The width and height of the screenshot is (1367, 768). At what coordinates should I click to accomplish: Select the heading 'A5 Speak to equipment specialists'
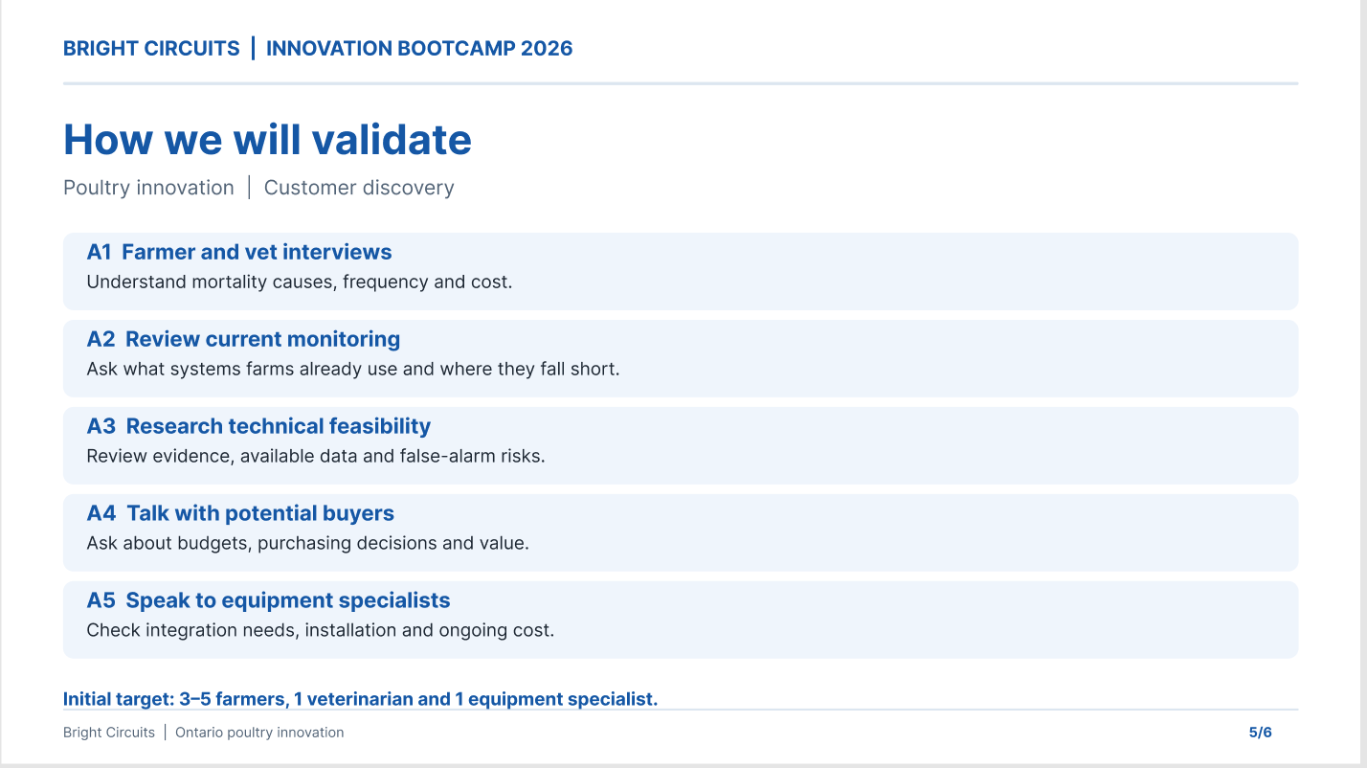click(269, 600)
